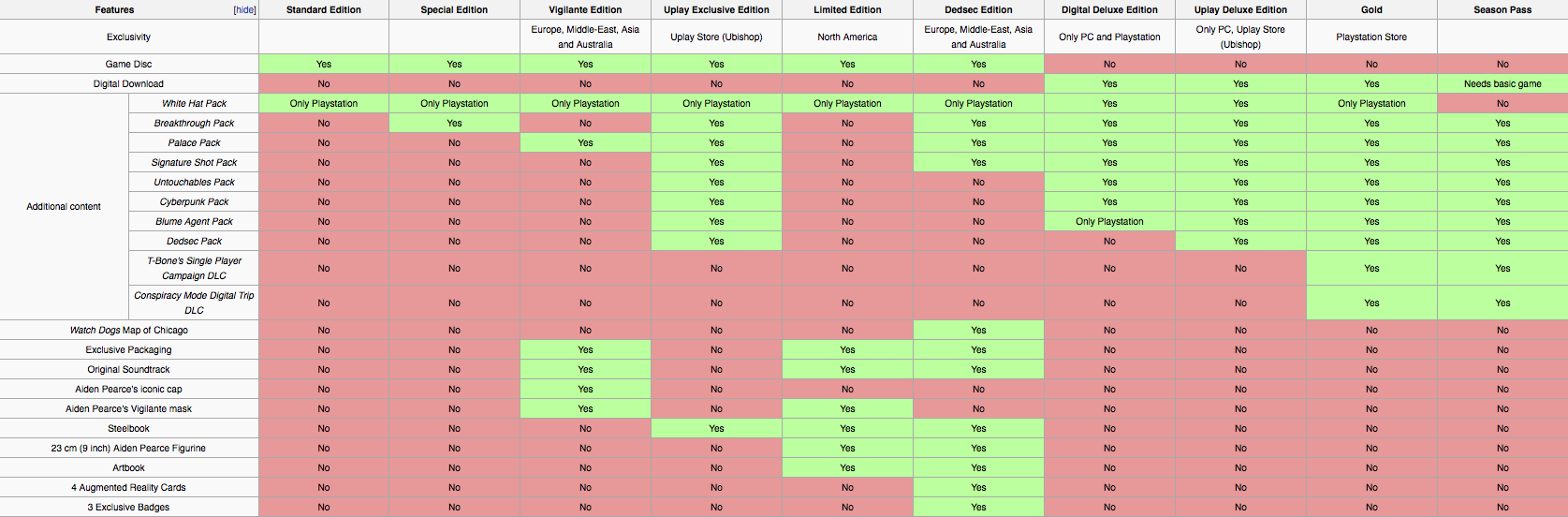This screenshot has width=1568, height=517.
Task: Select the Features header cell
Action: (x=129, y=9)
